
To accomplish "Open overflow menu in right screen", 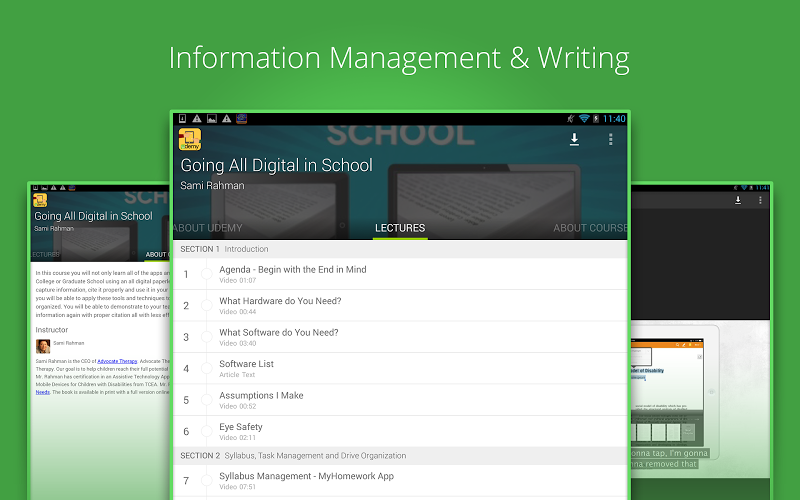I will click(760, 201).
